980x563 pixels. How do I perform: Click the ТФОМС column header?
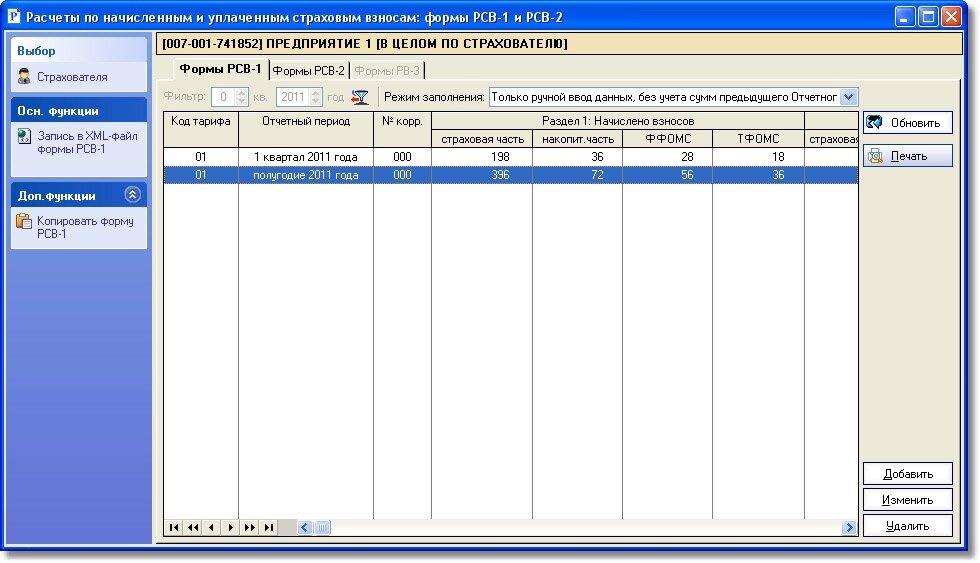pos(758,139)
